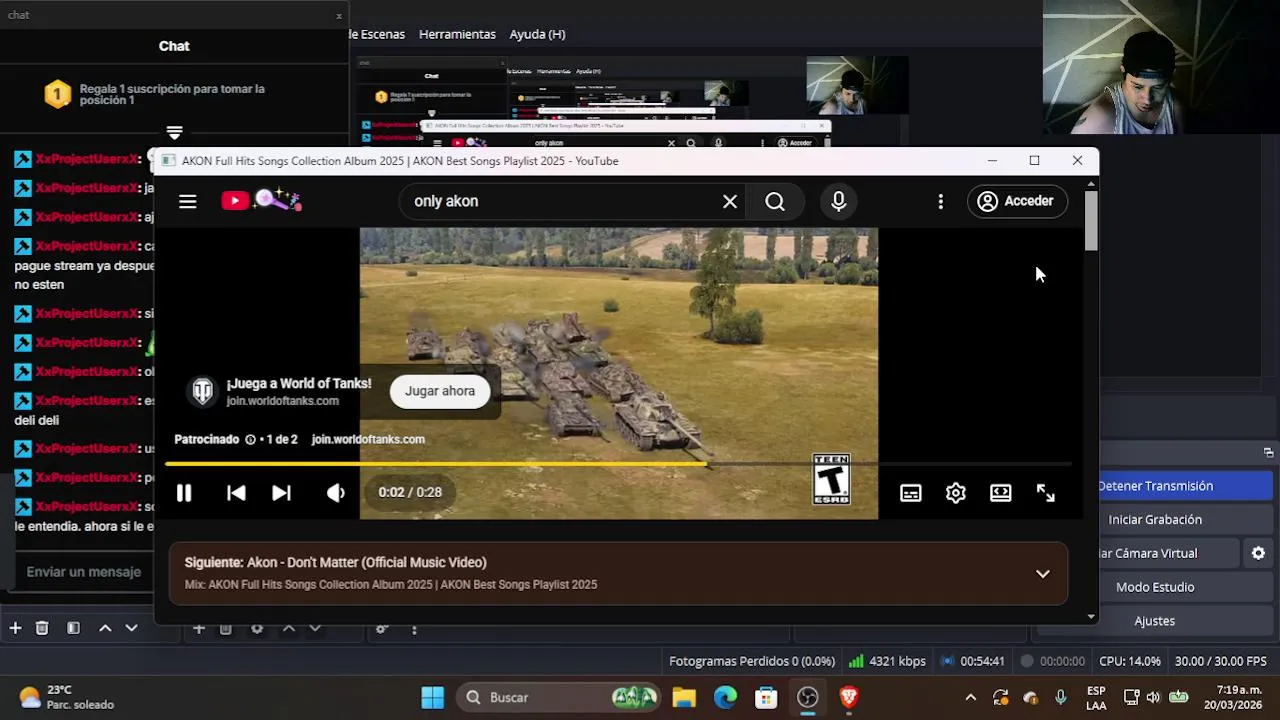Click the Enviar un mensaje chat field
Image resolution: width=1280 pixels, height=720 pixels.
[84, 572]
